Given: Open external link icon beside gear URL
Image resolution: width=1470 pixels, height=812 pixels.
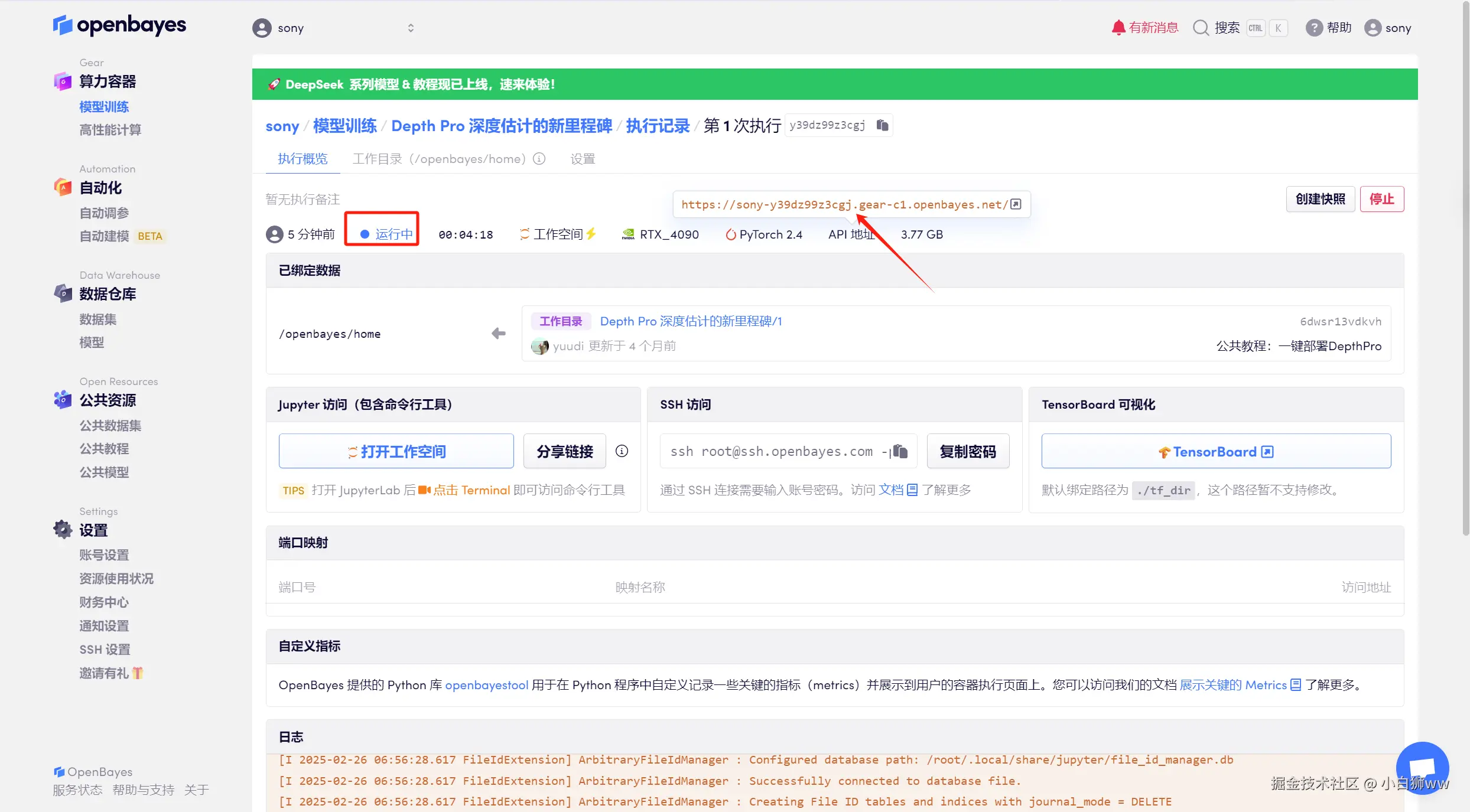Looking at the screenshot, I should coord(1016,204).
